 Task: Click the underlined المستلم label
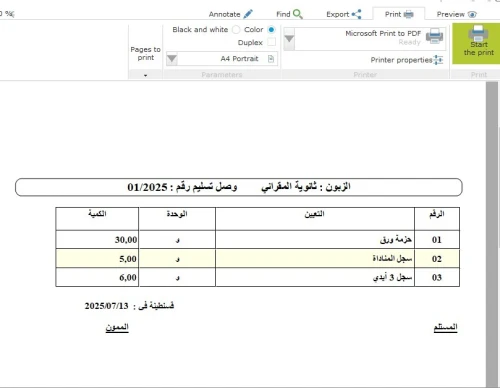(x=445, y=327)
